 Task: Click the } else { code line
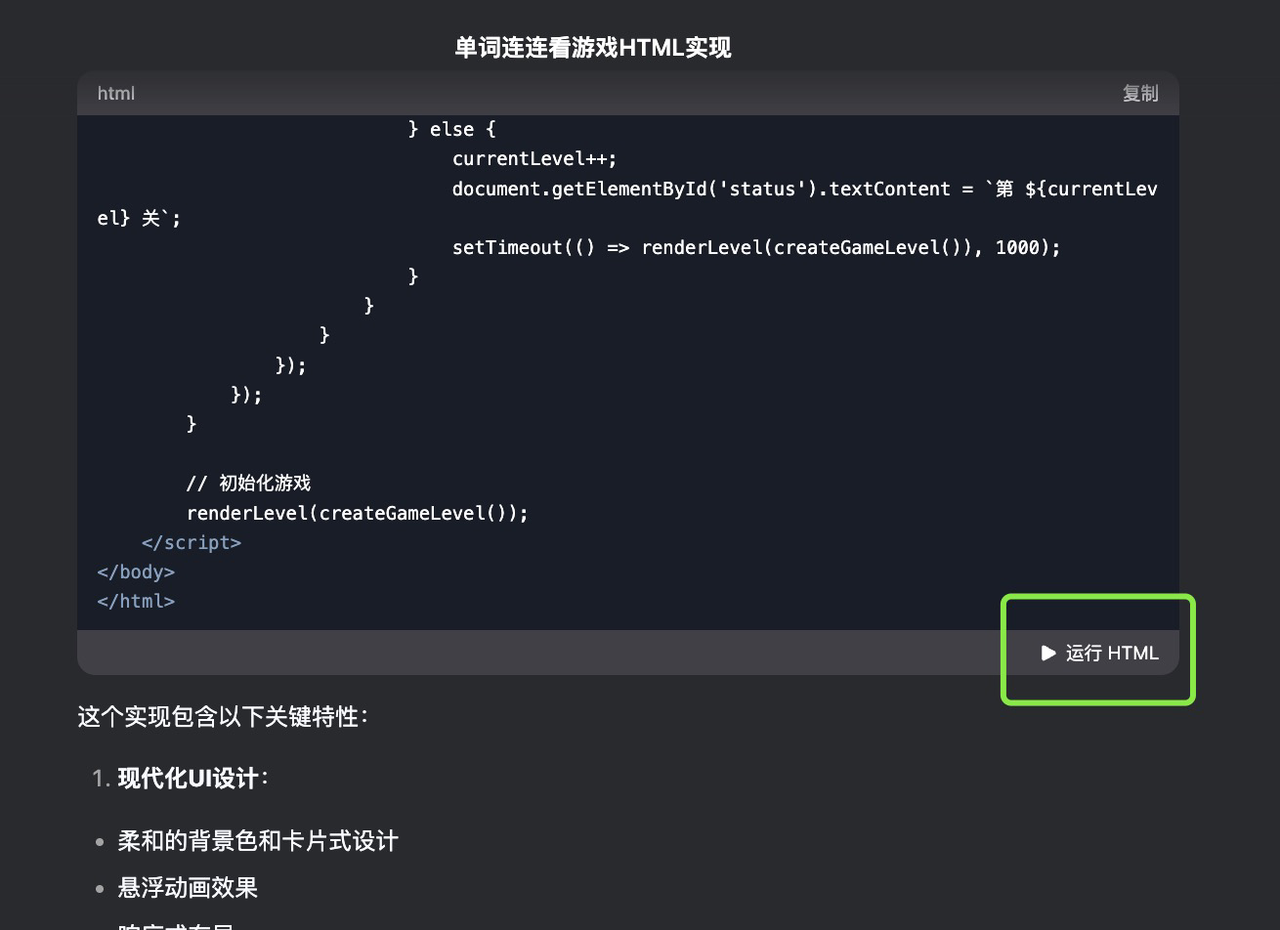452,129
